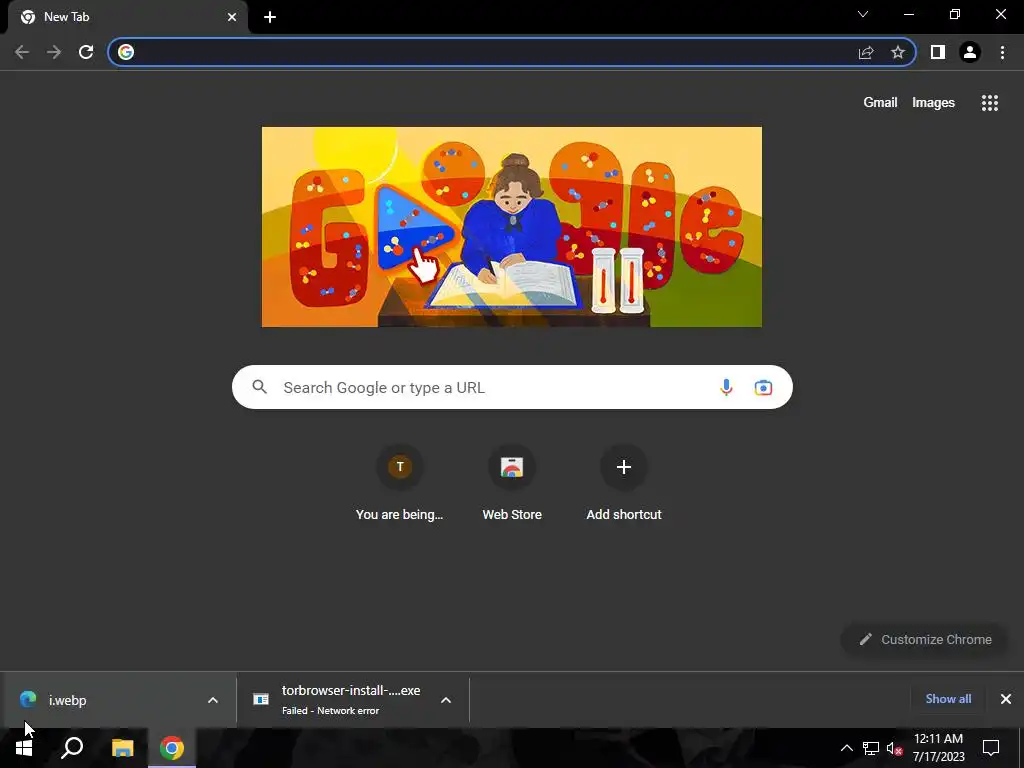The height and width of the screenshot is (768, 1024).
Task: Open the Web Store shortcut
Action: click(512, 485)
